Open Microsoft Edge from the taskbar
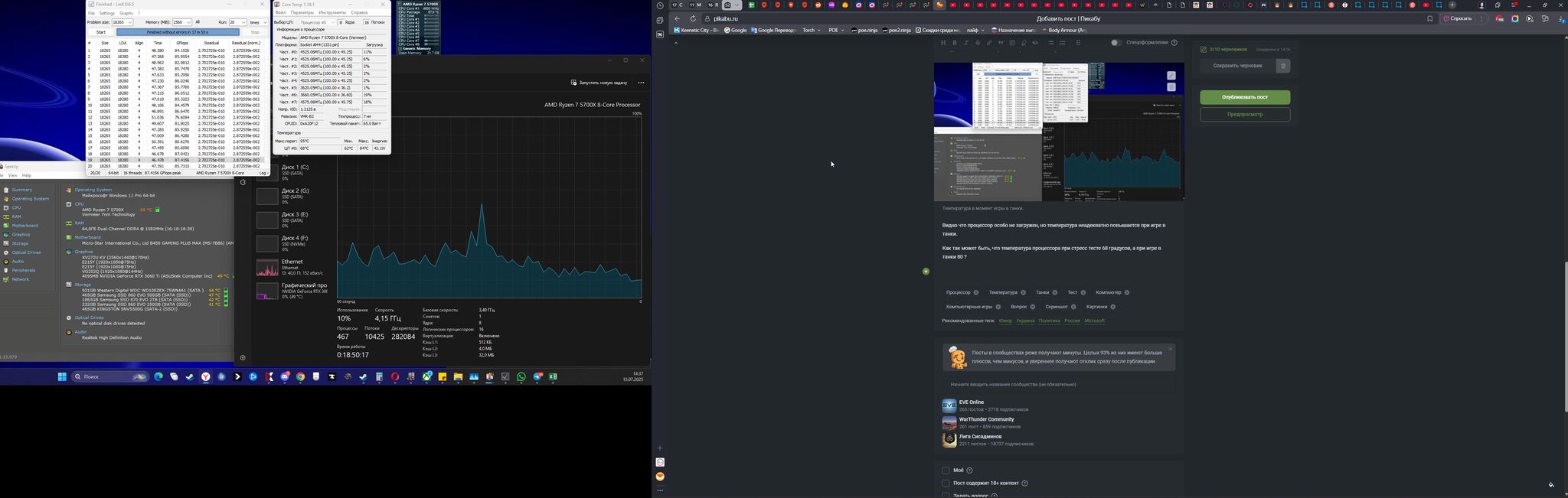 (x=158, y=377)
